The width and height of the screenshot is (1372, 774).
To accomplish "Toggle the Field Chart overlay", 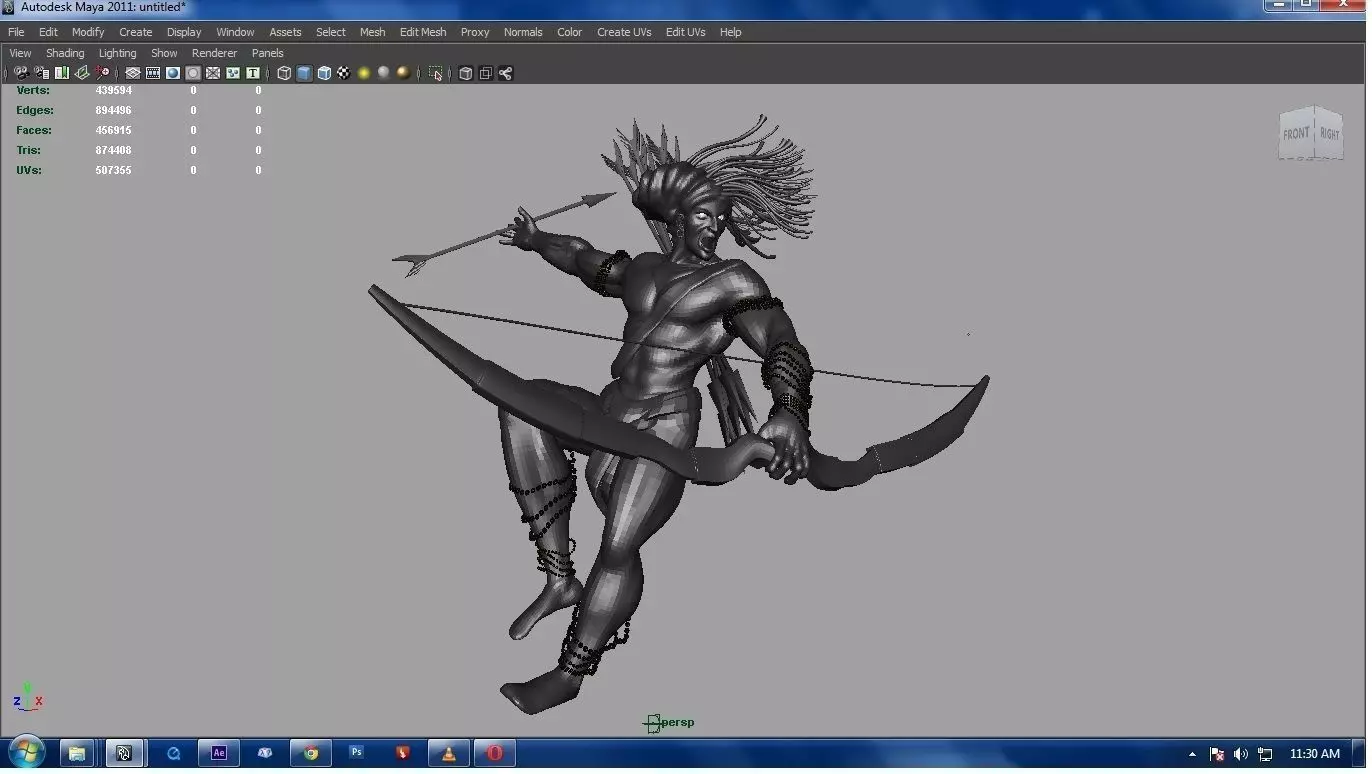I will click(213, 73).
